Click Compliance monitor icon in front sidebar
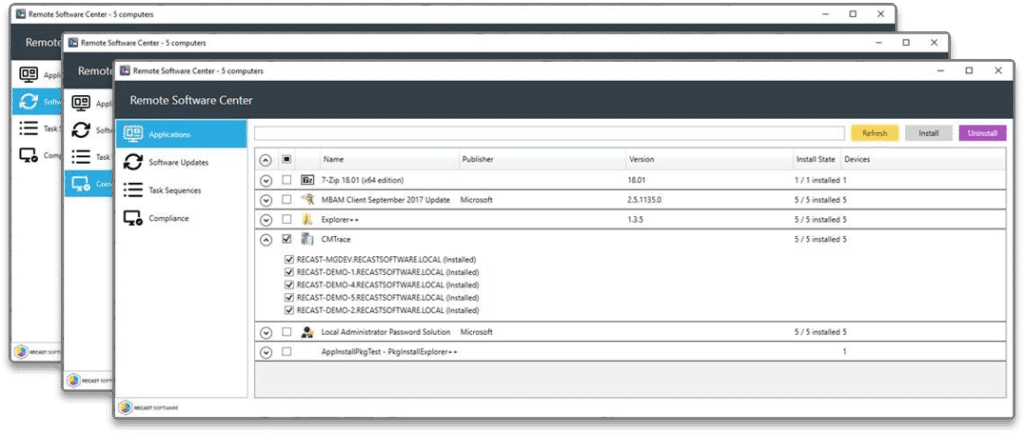The width and height of the screenshot is (1024, 434). [x=133, y=218]
